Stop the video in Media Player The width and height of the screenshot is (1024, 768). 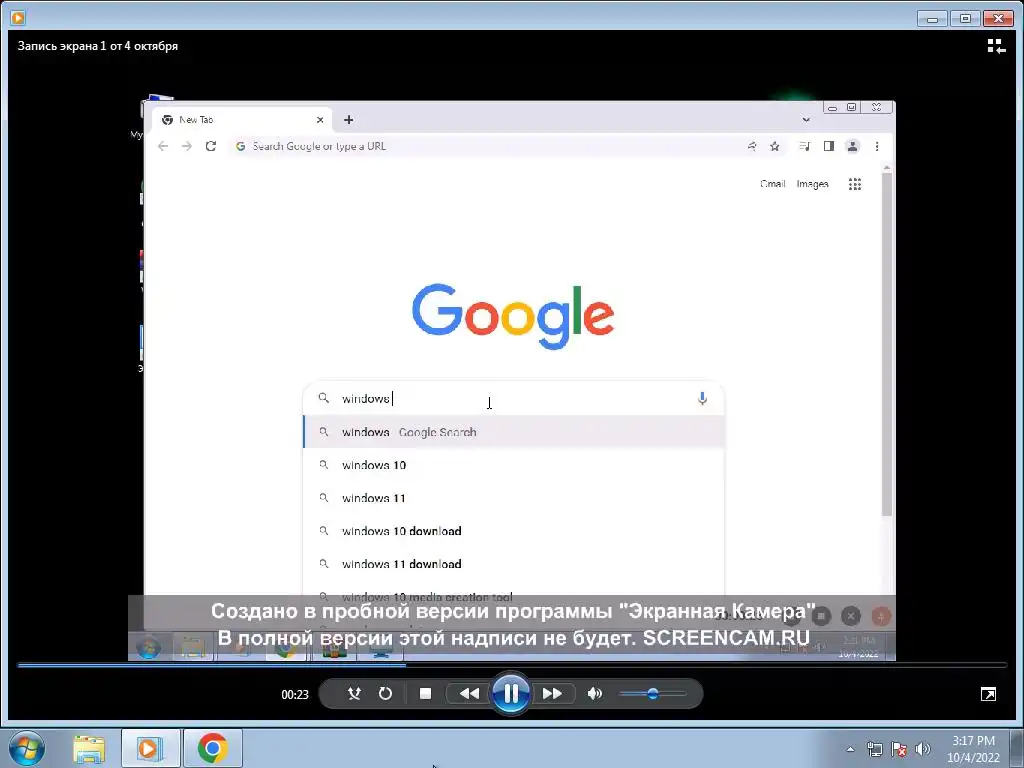point(425,694)
